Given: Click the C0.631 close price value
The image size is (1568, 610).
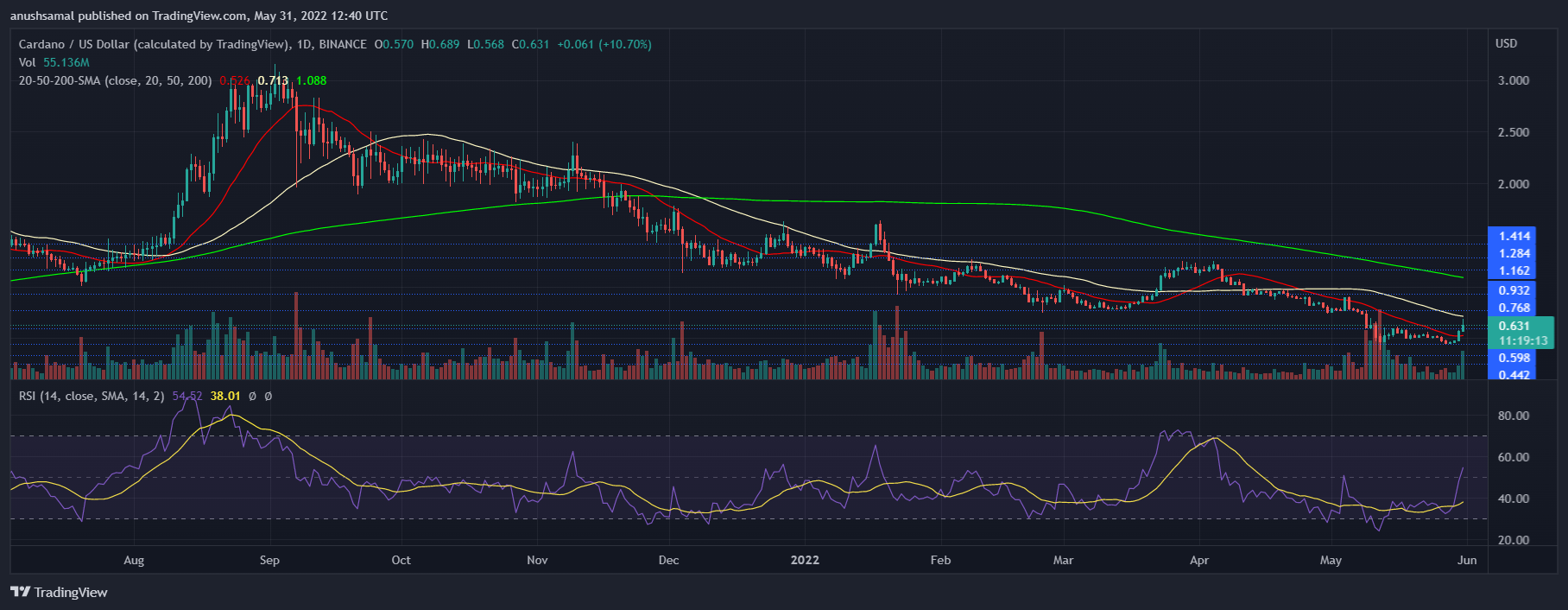Looking at the screenshot, I should pos(531,44).
